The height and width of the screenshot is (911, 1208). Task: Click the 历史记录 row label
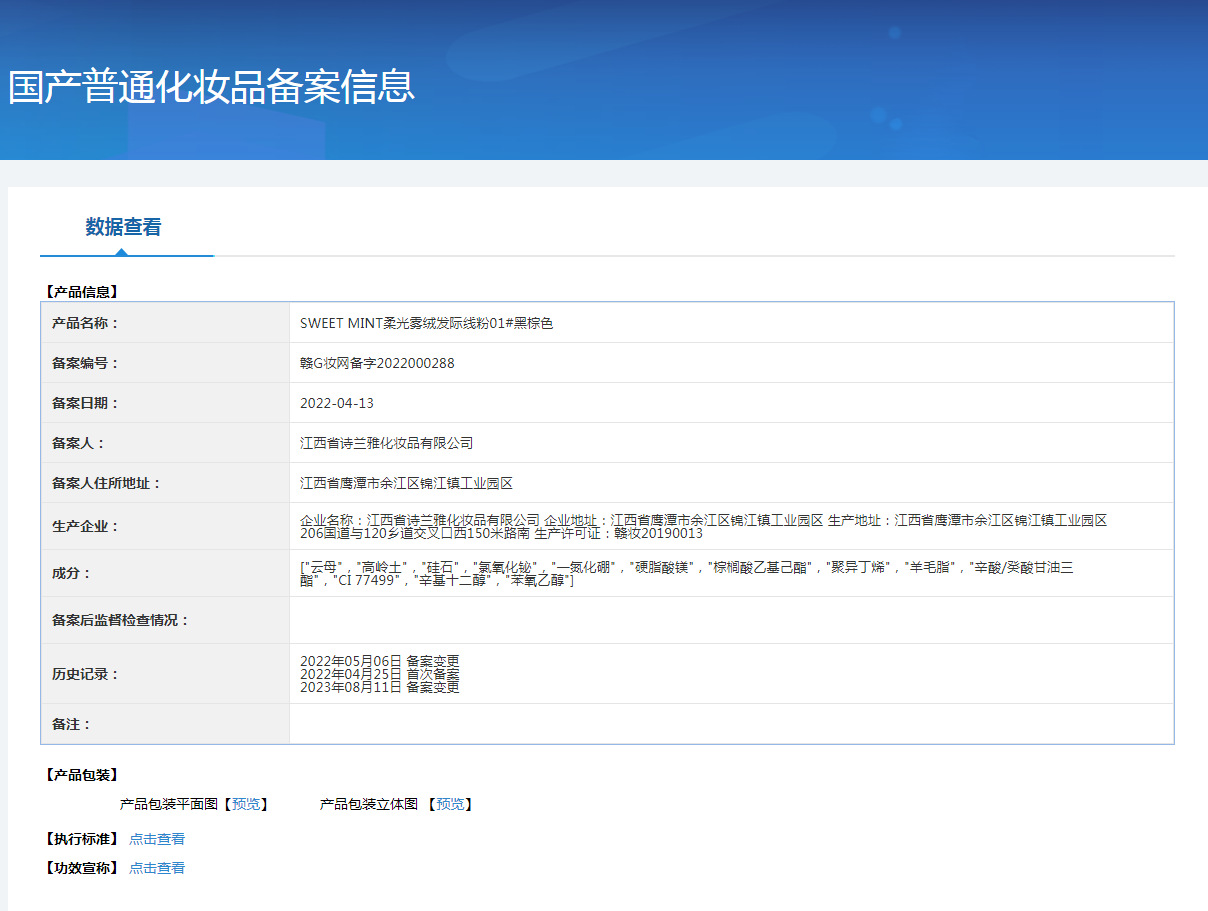click(85, 674)
